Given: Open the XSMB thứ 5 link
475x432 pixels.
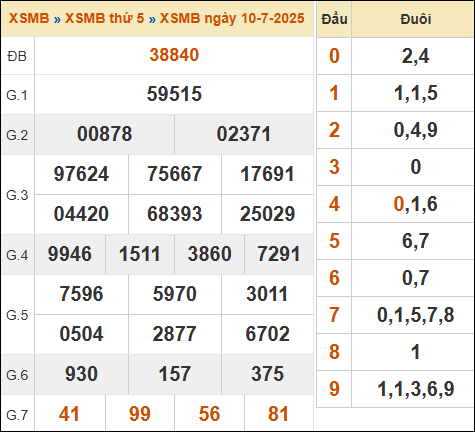Looking at the screenshot, I should (104, 18).
